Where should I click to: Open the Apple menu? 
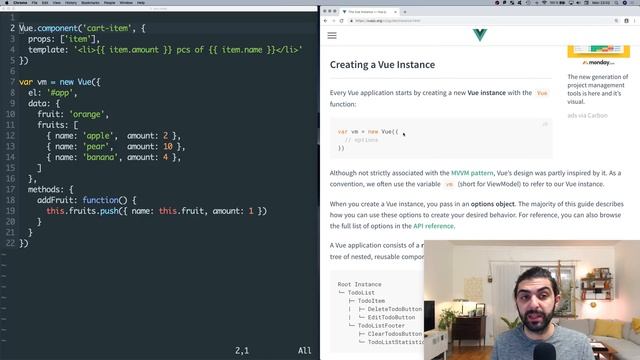tap(7, 2)
